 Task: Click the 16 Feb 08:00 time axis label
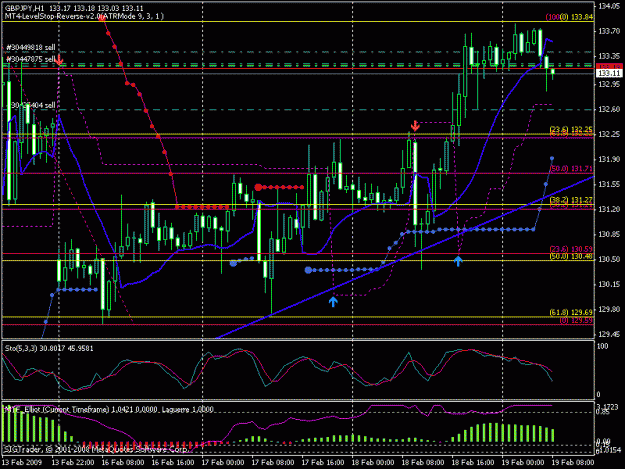click(x=123, y=463)
